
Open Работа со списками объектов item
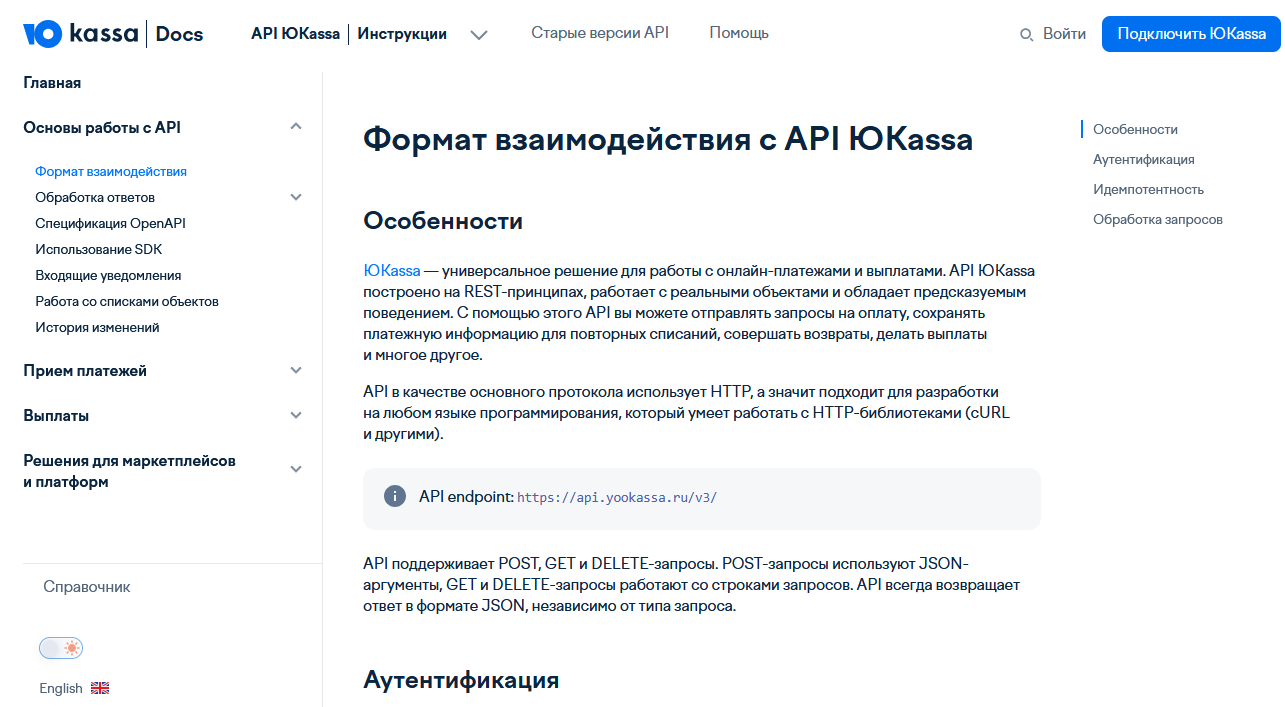(127, 301)
